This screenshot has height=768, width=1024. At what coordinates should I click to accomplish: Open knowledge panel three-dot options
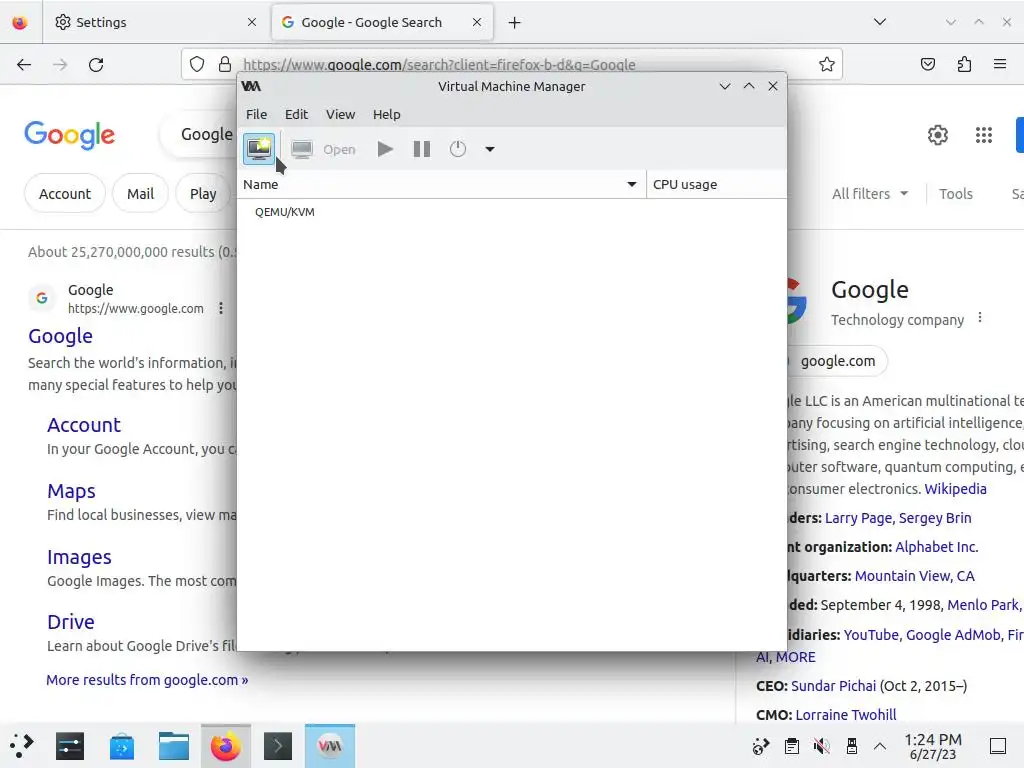[980, 317]
